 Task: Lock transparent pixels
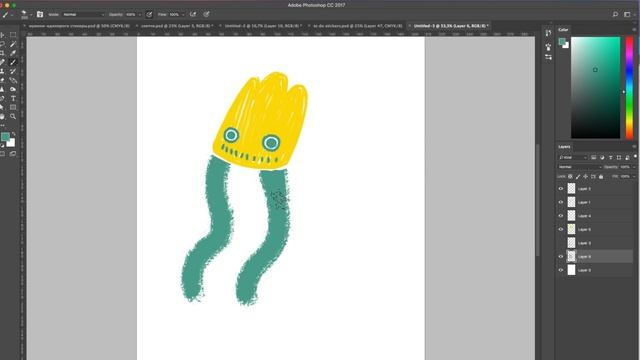click(570, 176)
